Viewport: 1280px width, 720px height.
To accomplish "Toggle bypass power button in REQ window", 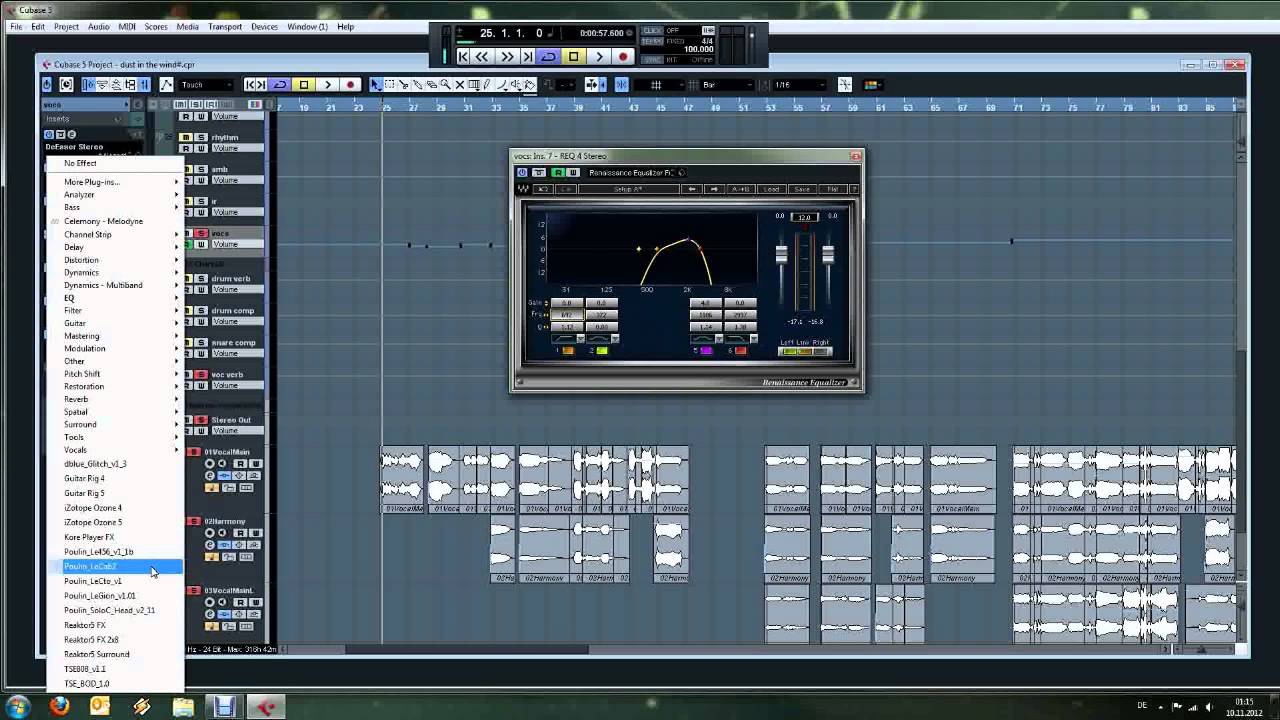I will click(x=522, y=173).
